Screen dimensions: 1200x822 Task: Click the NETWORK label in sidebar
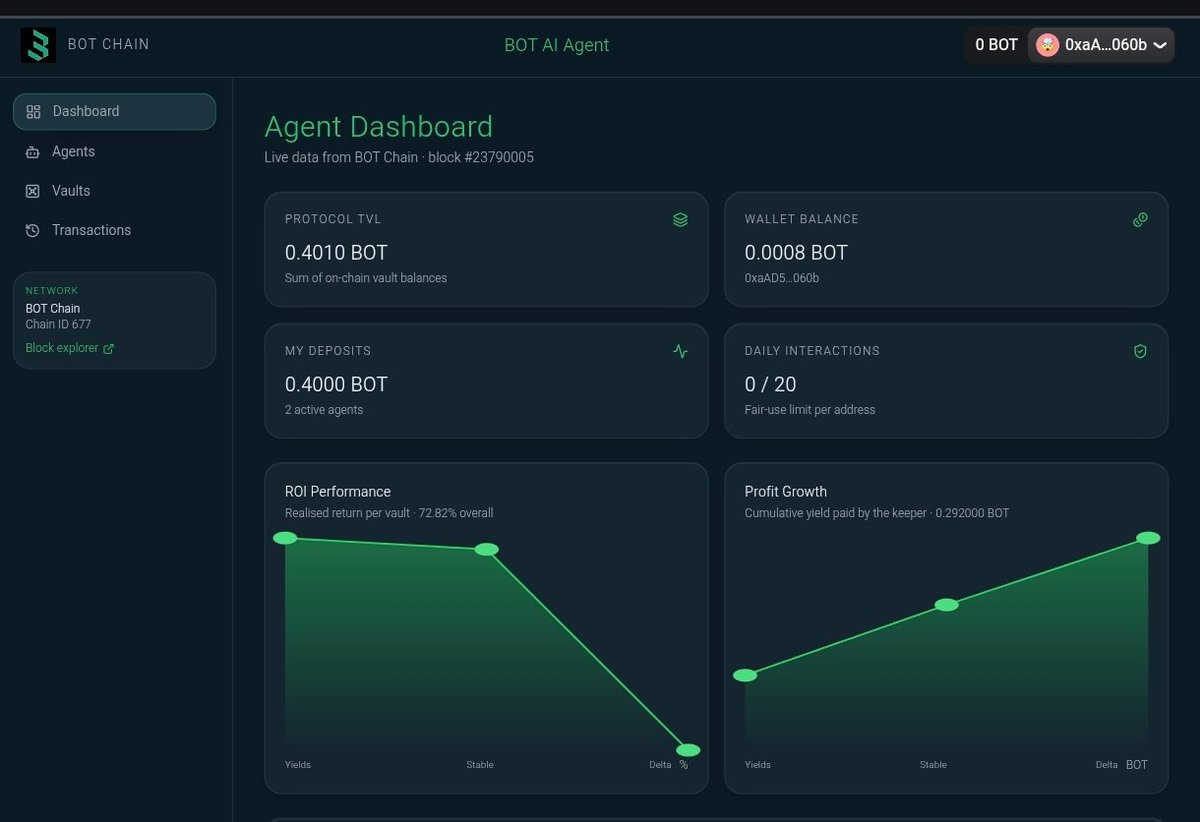52,291
